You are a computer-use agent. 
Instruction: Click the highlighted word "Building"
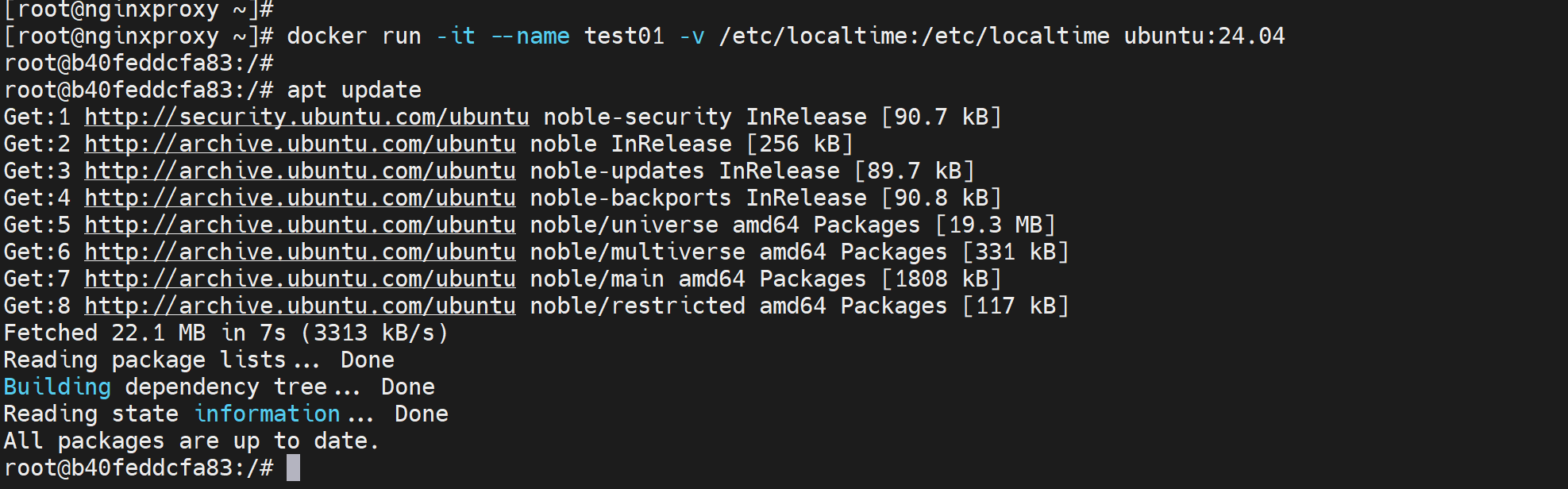coord(57,387)
